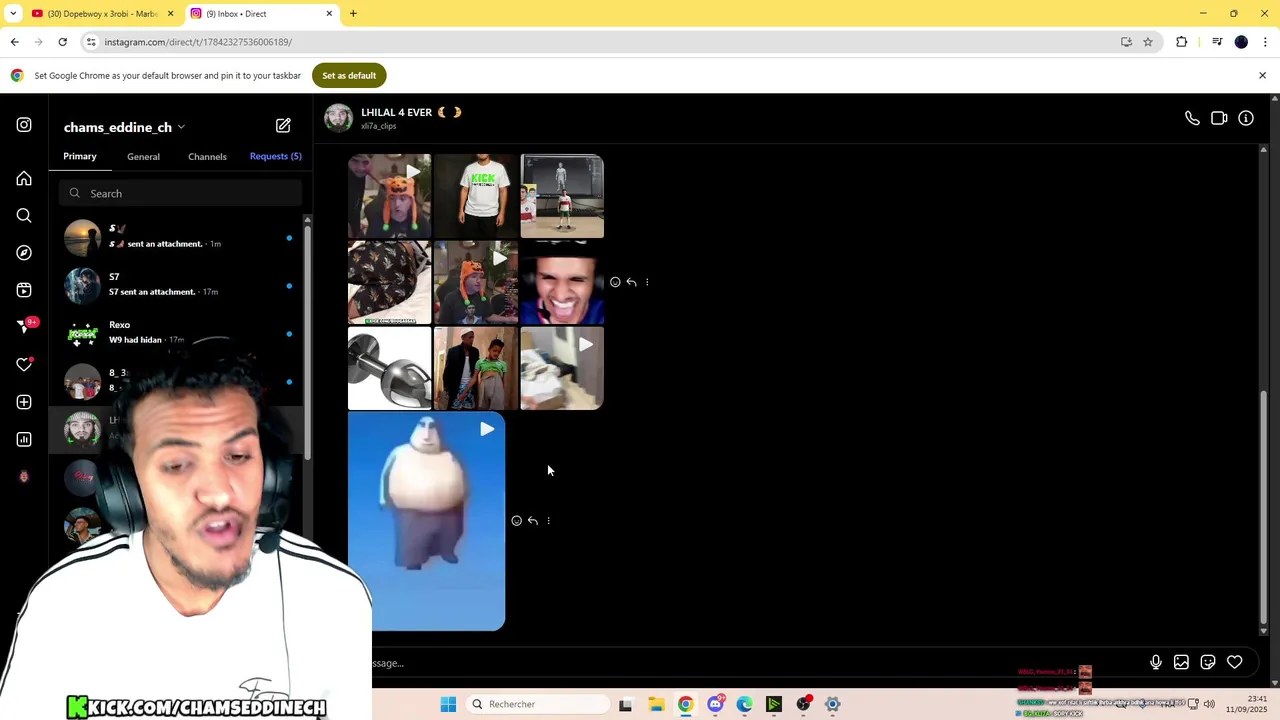Image resolution: width=1280 pixels, height=720 pixels.
Task: Open conversation information icon
Action: [1246, 118]
